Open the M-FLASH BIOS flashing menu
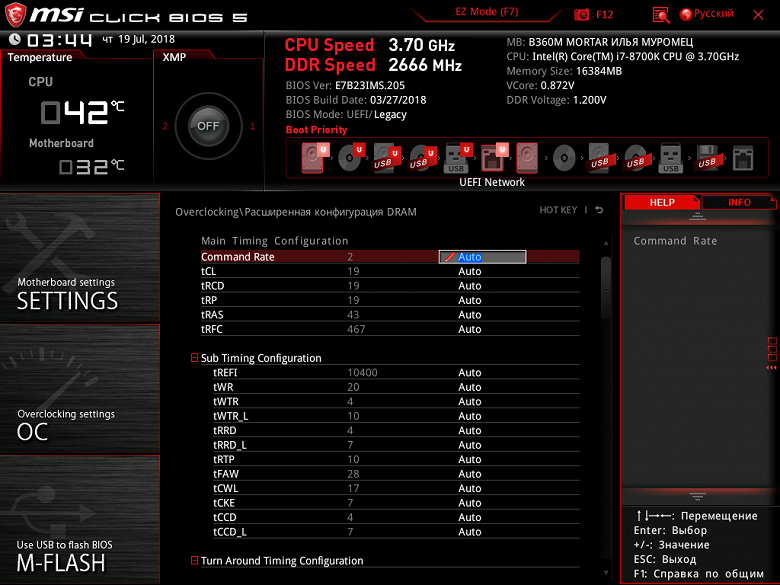Image resolution: width=780 pixels, height=585 pixels. coord(80,520)
